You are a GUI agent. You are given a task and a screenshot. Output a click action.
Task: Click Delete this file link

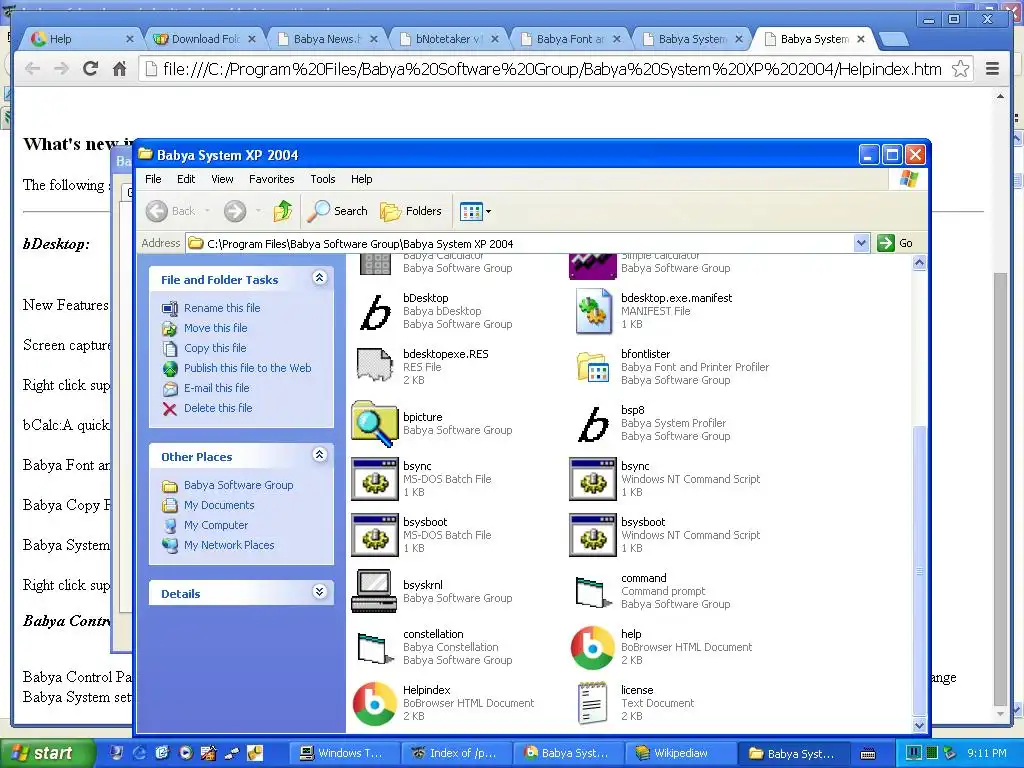point(217,408)
